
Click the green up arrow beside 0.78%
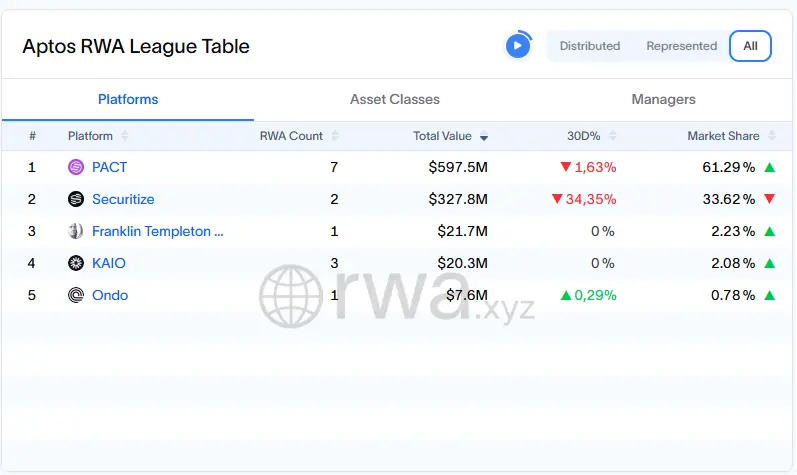pos(770,295)
